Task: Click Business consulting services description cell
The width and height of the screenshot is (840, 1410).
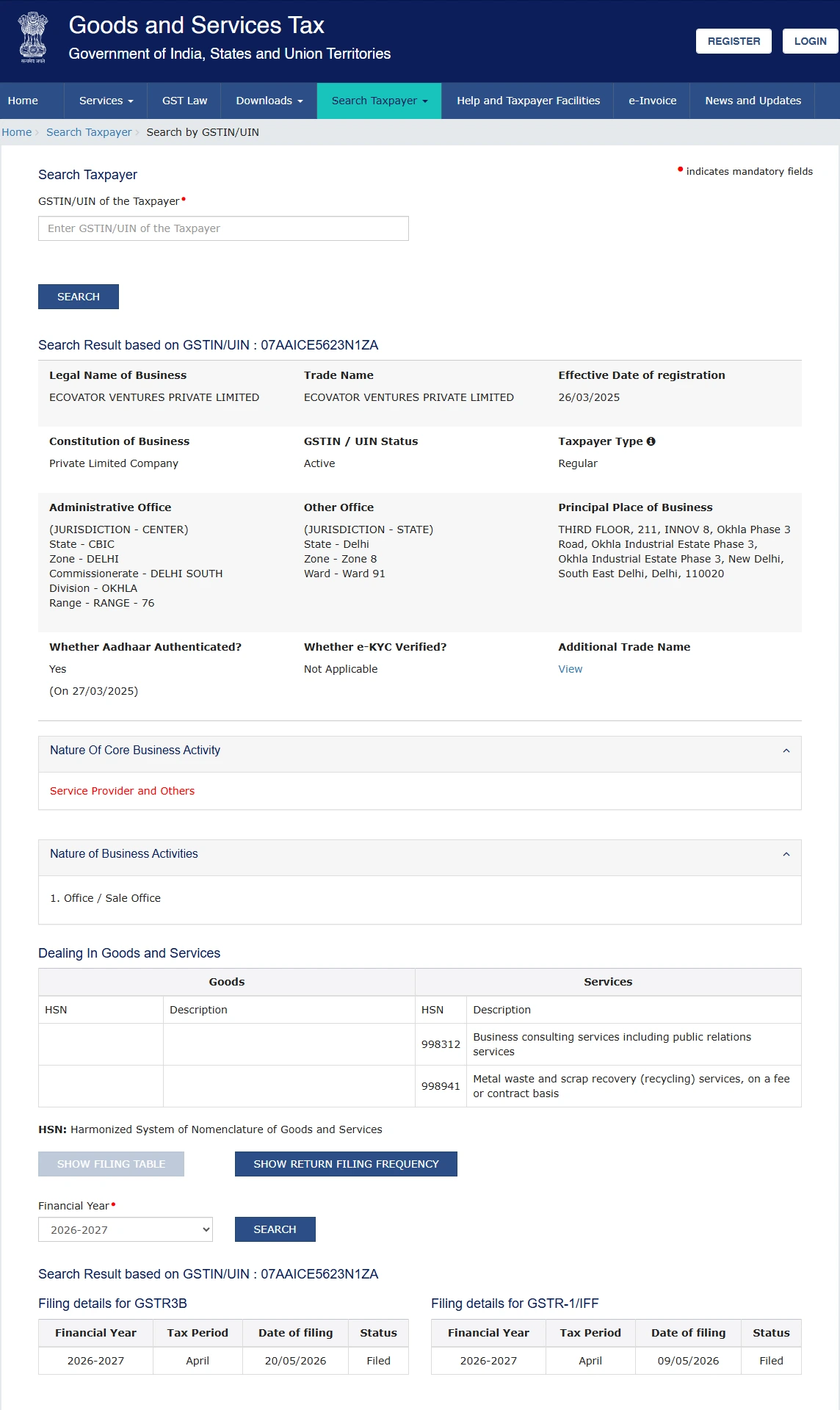Action: tap(634, 1044)
